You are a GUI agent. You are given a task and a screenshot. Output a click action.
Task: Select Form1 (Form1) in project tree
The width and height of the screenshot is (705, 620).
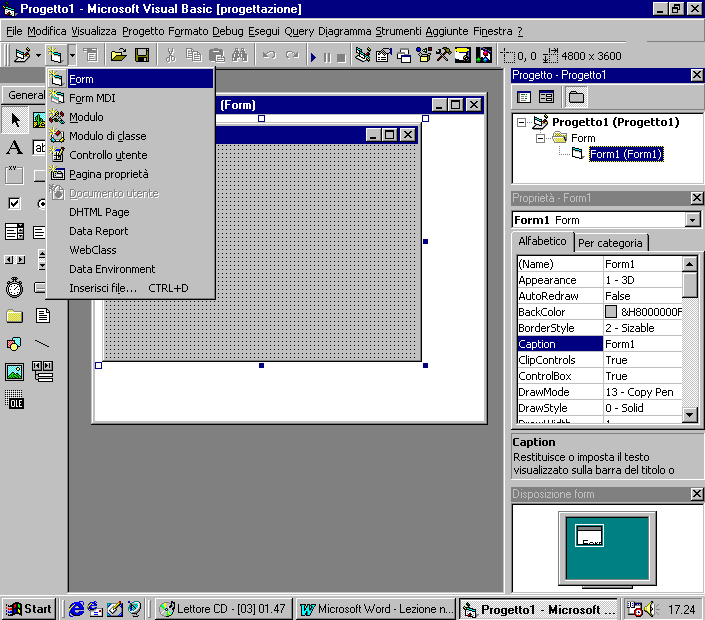[x=626, y=154]
